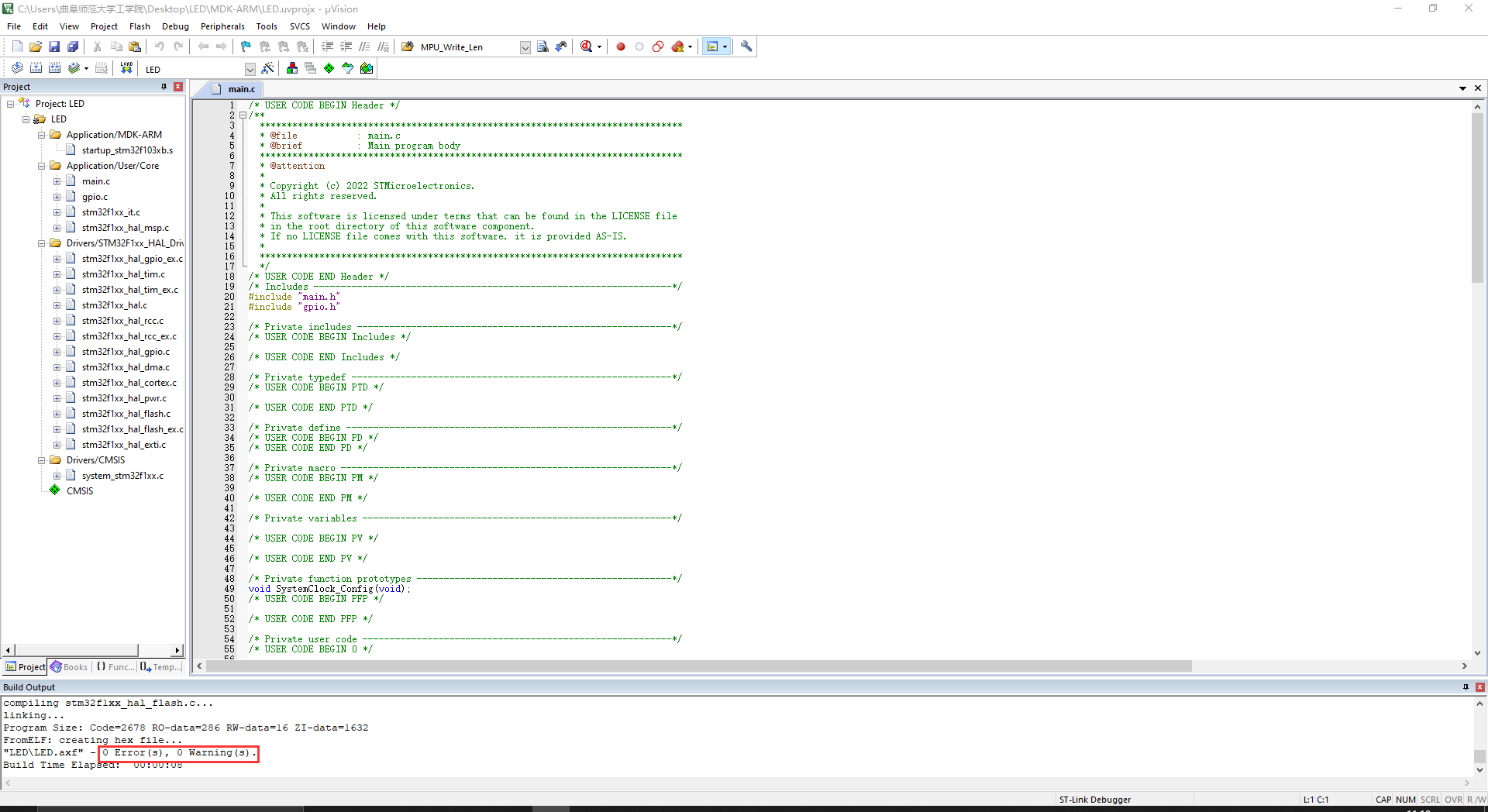
Task: Indent the selected lines
Action: point(327,46)
